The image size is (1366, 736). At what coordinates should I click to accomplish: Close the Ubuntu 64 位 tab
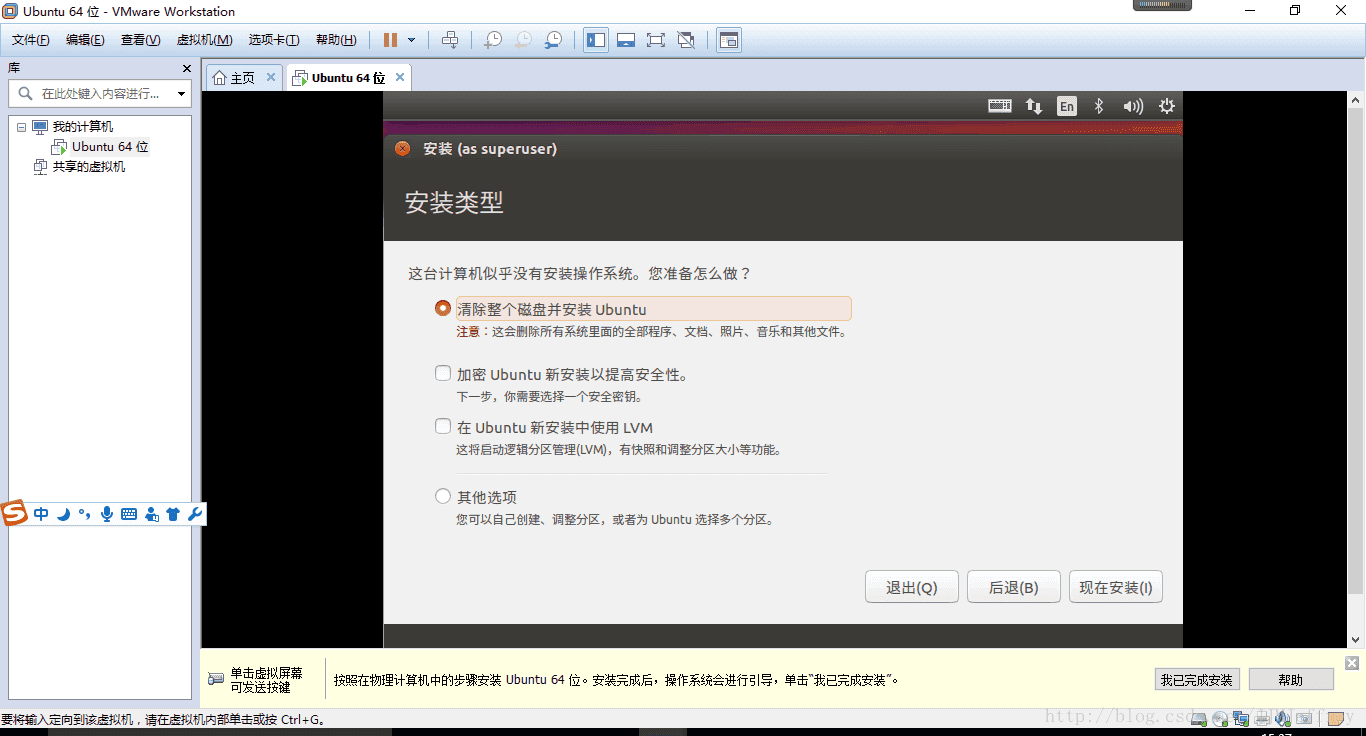coord(400,77)
